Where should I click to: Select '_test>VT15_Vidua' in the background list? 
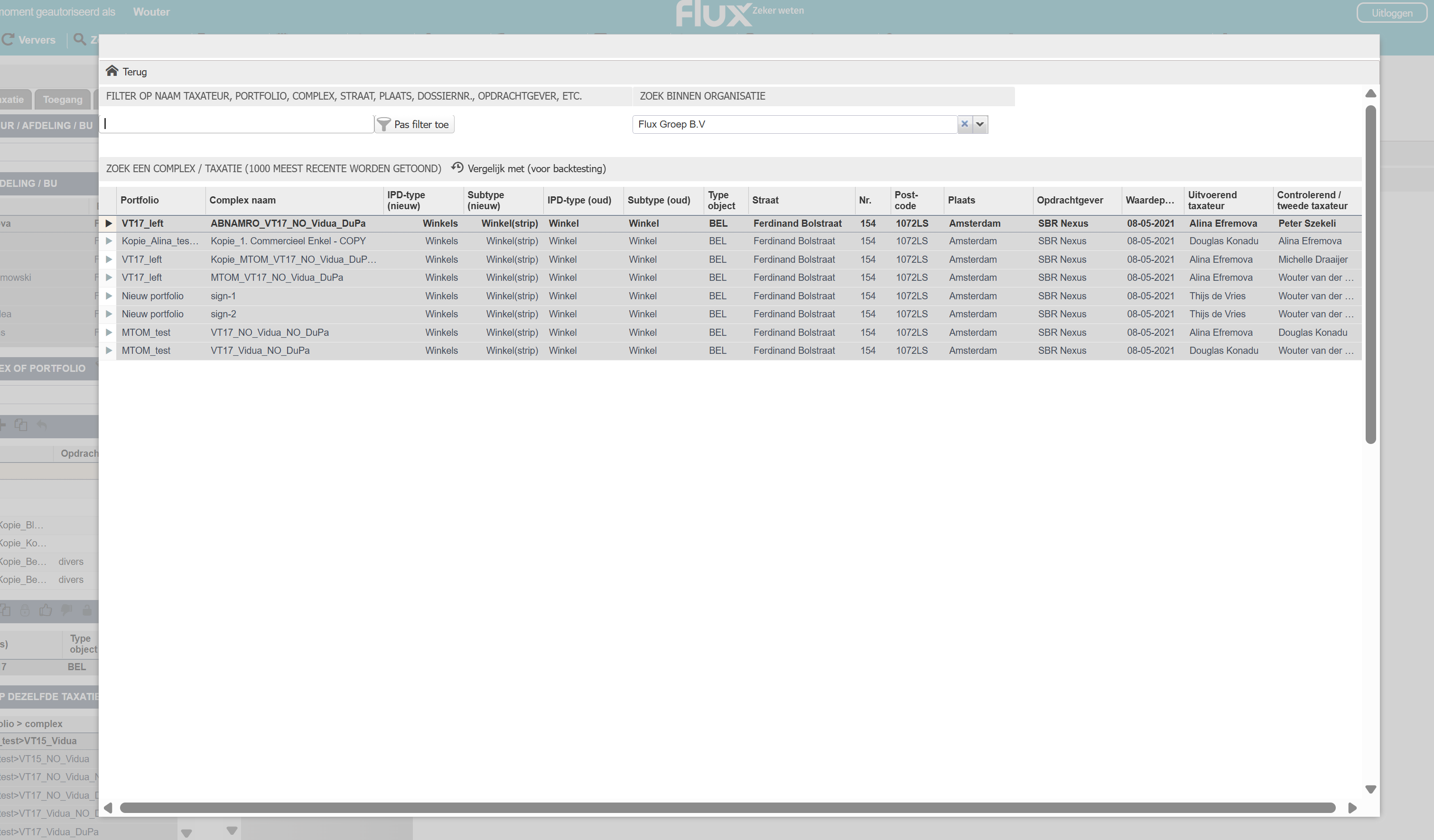coord(39,741)
